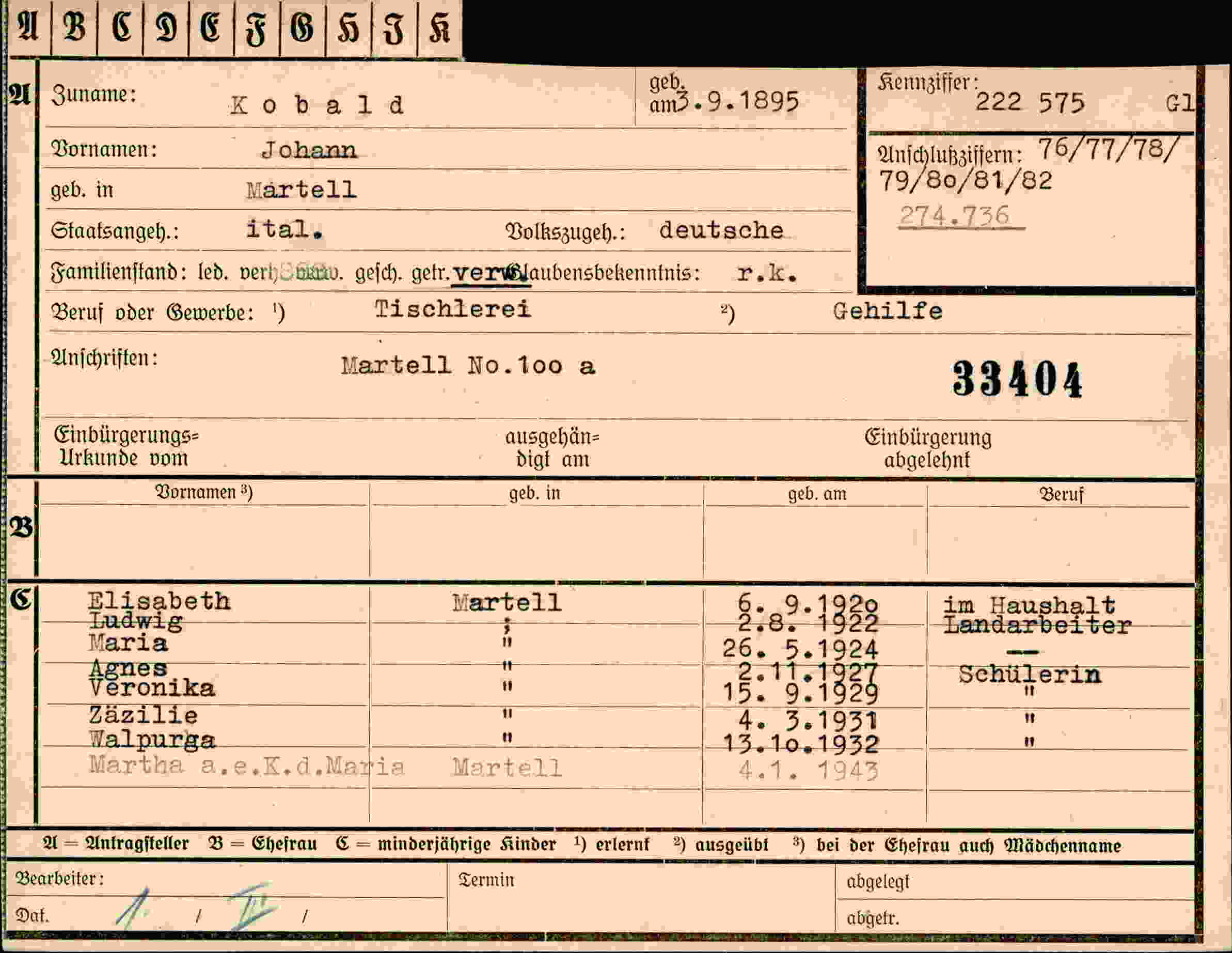Click the religion value r.k.
1232x953 pixels.
coord(767,273)
